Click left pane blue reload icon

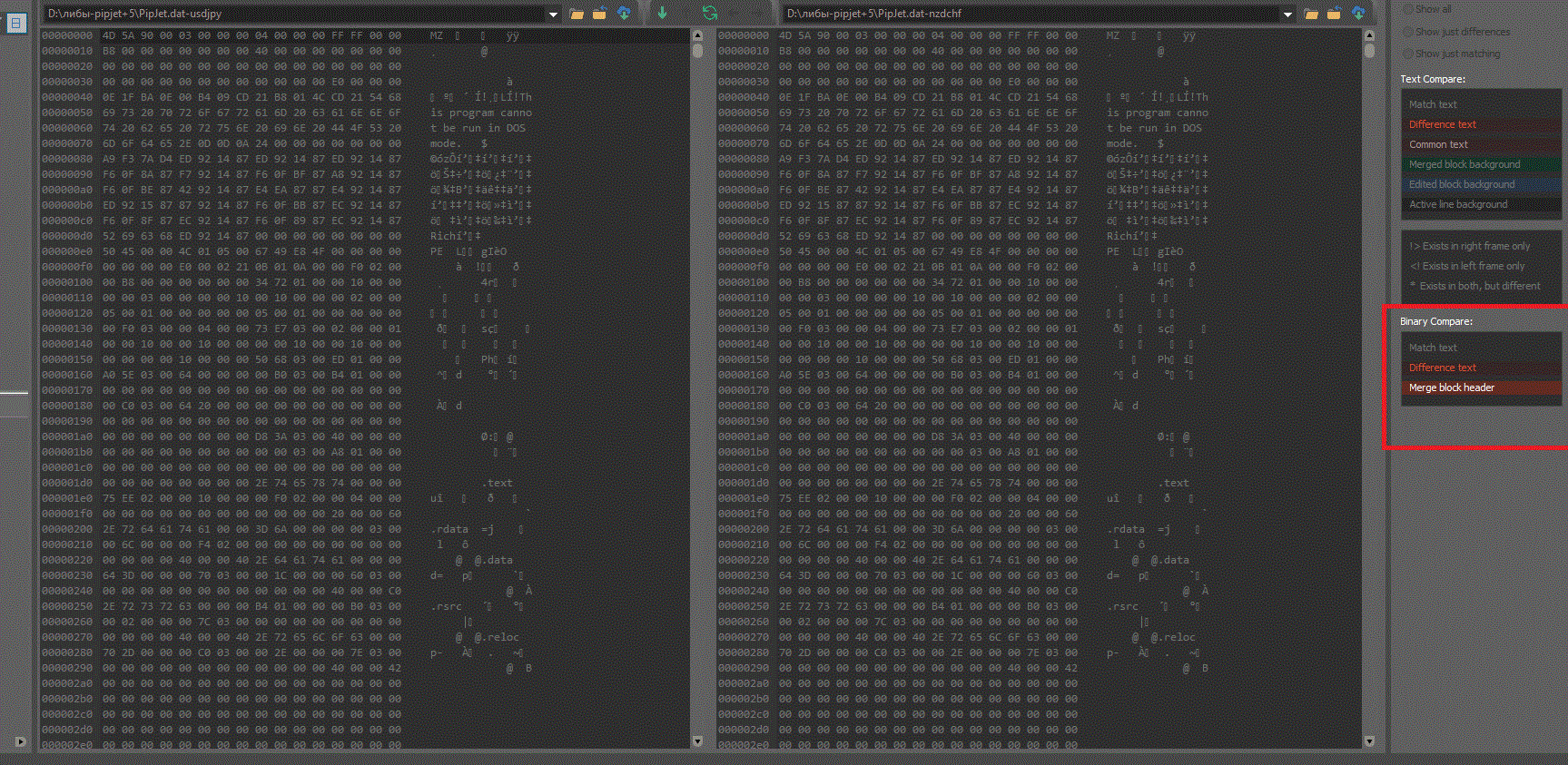[624, 14]
